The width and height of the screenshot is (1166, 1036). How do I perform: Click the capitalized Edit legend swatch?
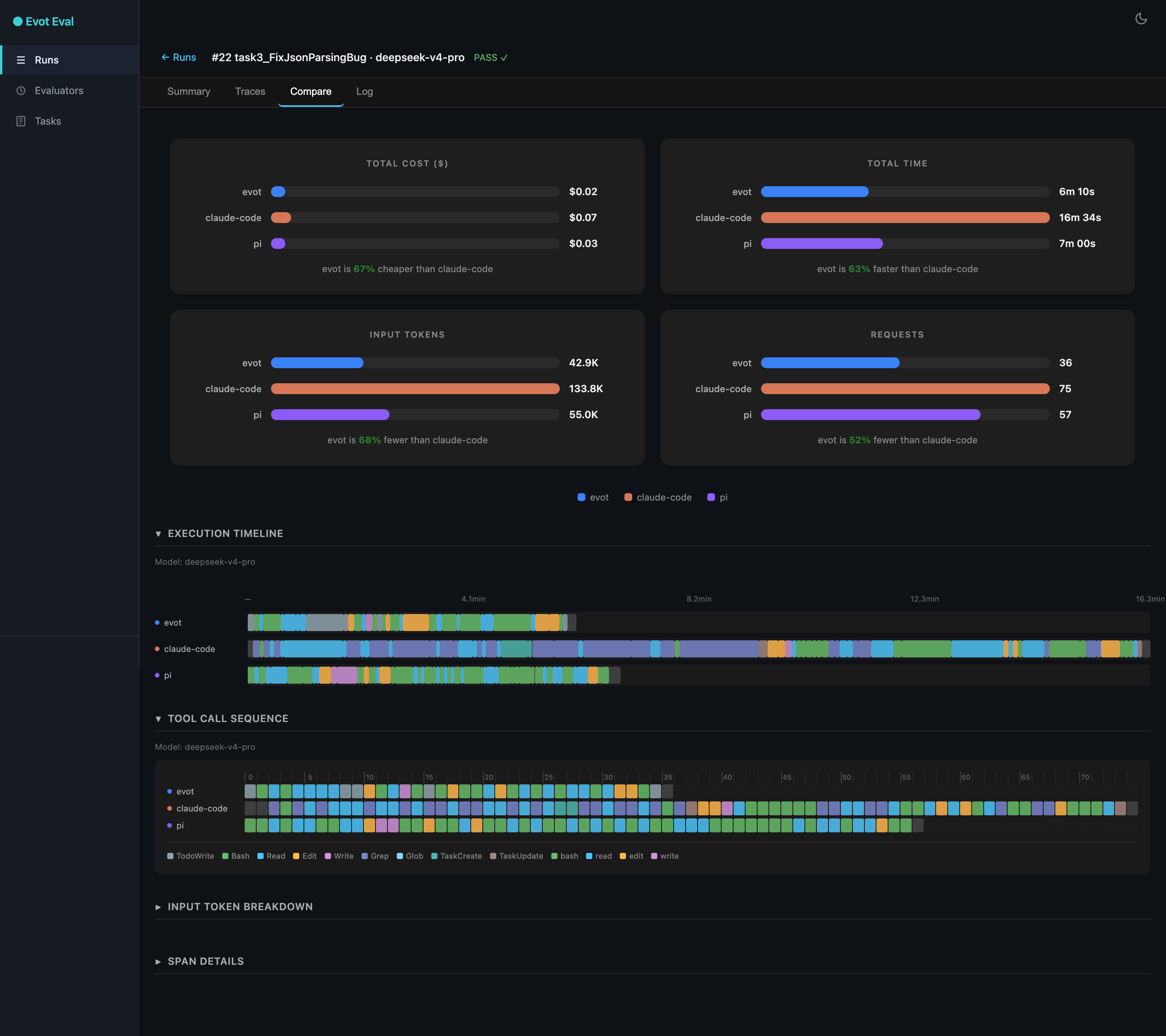[x=296, y=856]
